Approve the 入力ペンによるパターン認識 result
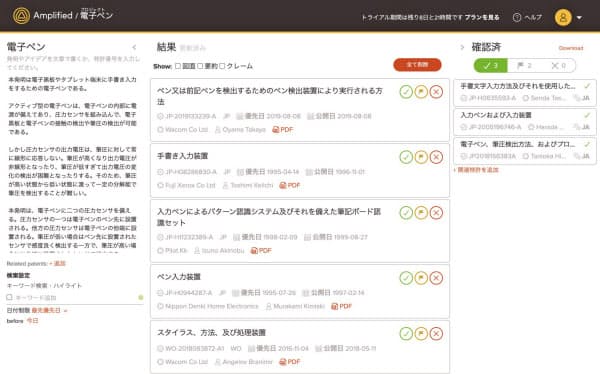 click(x=406, y=212)
